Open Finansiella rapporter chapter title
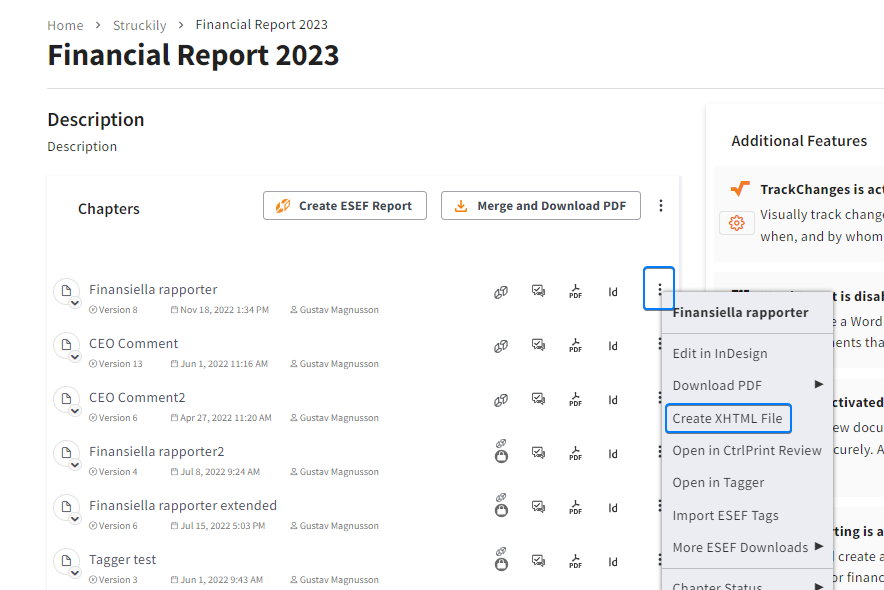The height and width of the screenshot is (590, 884). 153,290
